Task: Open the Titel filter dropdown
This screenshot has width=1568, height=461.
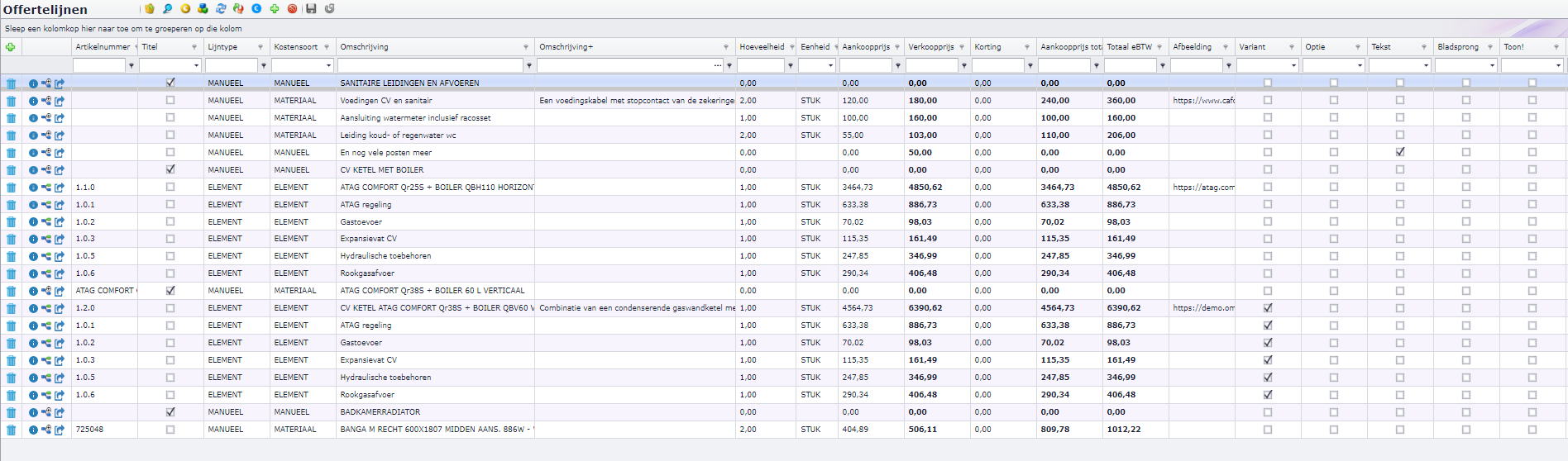Action: (196, 65)
